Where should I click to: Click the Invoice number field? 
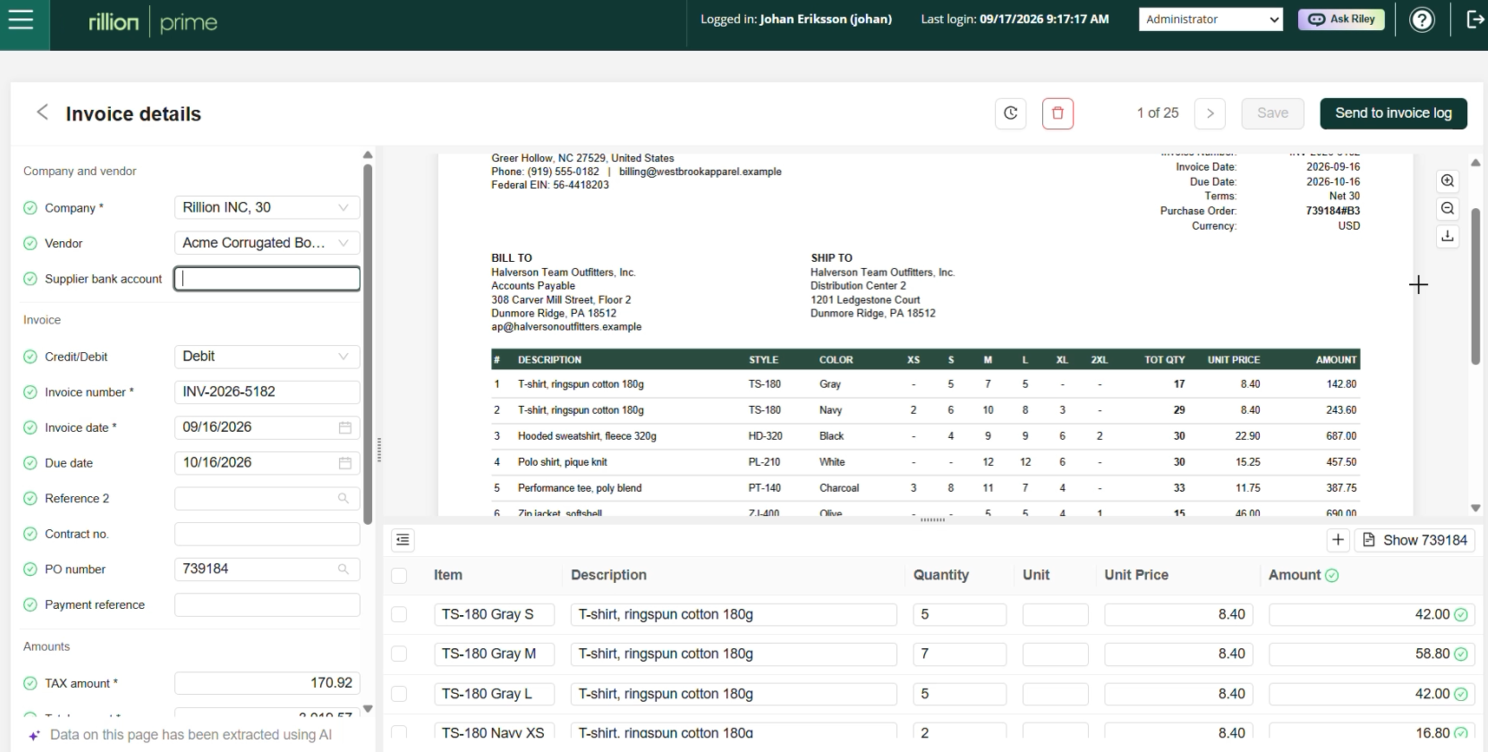pos(267,392)
